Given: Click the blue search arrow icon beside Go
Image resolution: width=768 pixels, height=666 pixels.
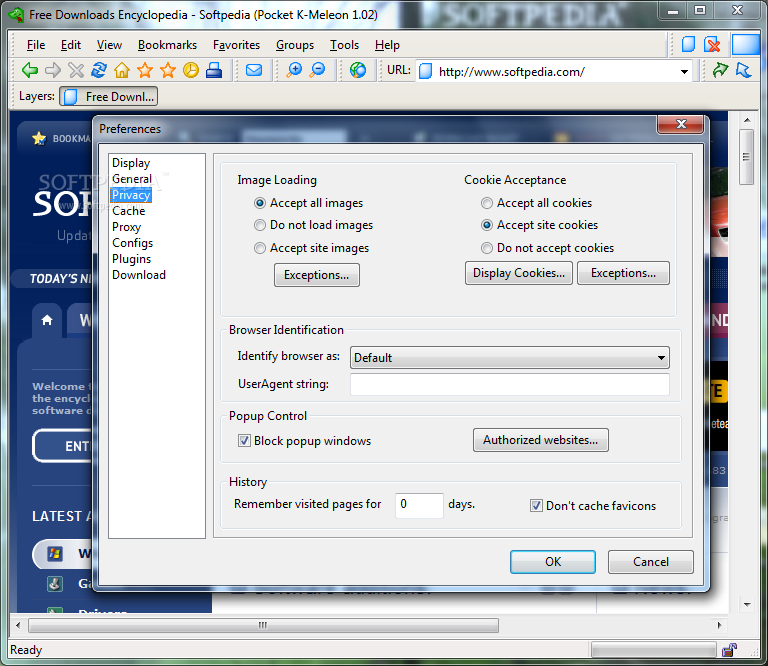Looking at the screenshot, I should [744, 71].
